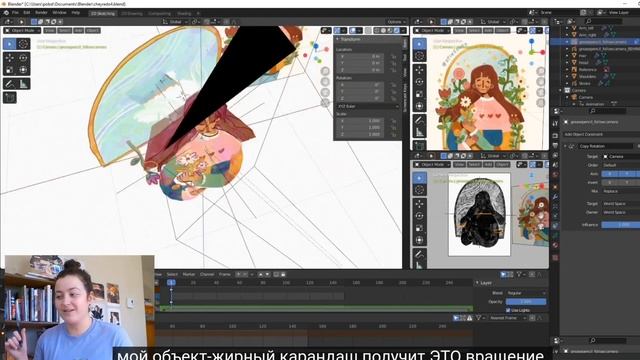Screen dimensions: 640x360
Task: Open the Constraints tab in Properties editor
Action: [555, 226]
